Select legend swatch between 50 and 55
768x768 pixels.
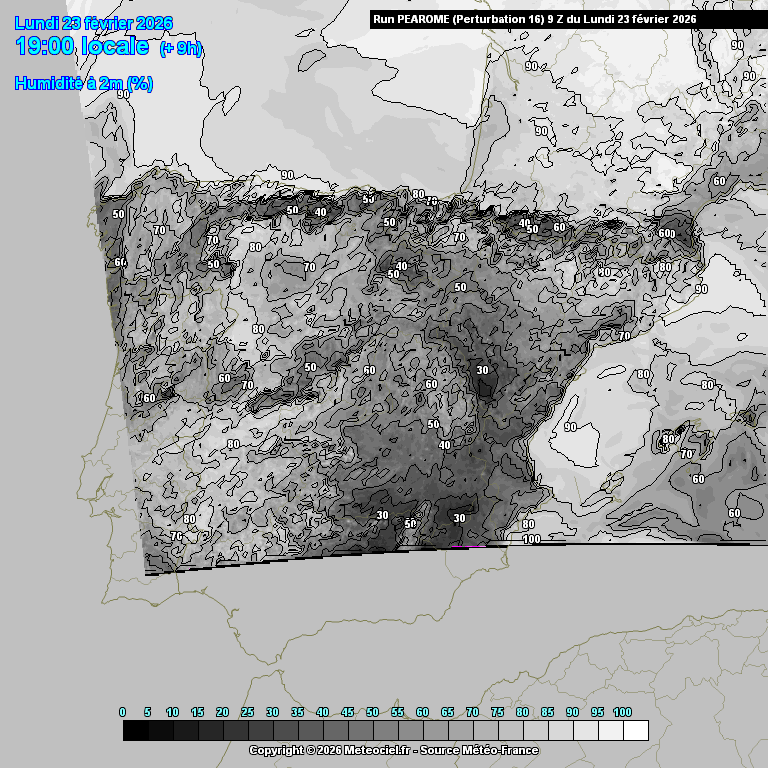click(x=385, y=731)
